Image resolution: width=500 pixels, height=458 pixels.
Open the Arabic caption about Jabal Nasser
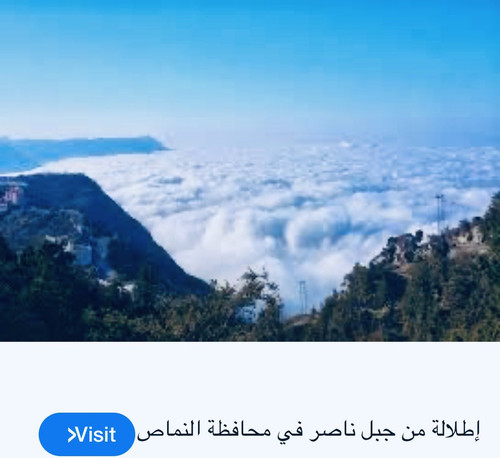click(308, 432)
